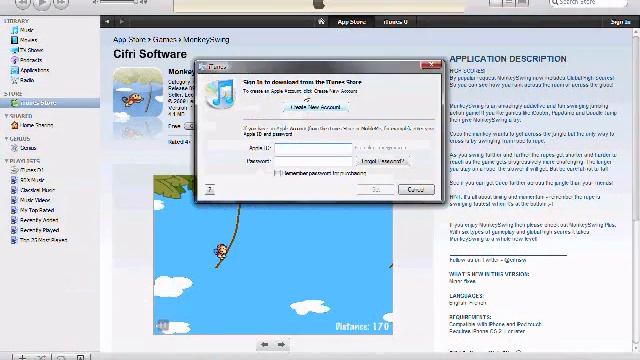This screenshot has width=640, height=360.
Task: Switch to the iTunes U tab
Action: click(x=395, y=22)
